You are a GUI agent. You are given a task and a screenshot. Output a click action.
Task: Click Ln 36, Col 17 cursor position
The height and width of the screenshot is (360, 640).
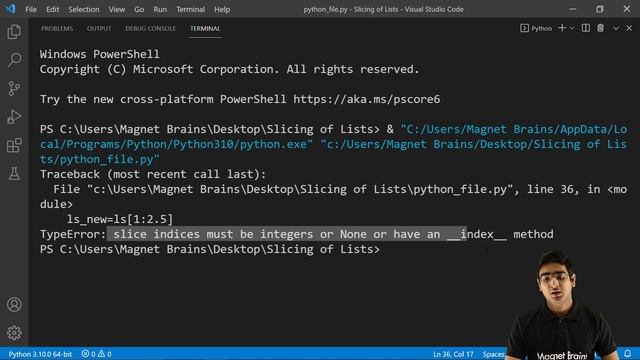[453, 354]
